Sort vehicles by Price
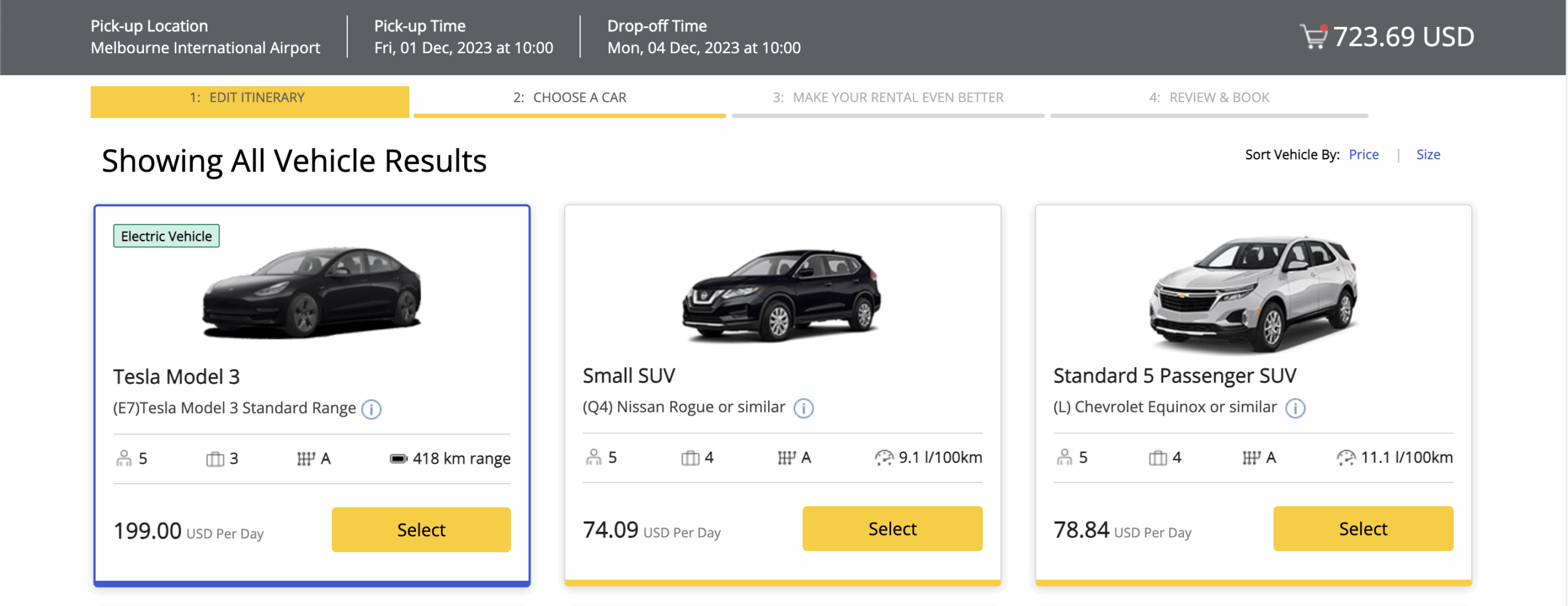This screenshot has height=606, width=1568. (1363, 155)
